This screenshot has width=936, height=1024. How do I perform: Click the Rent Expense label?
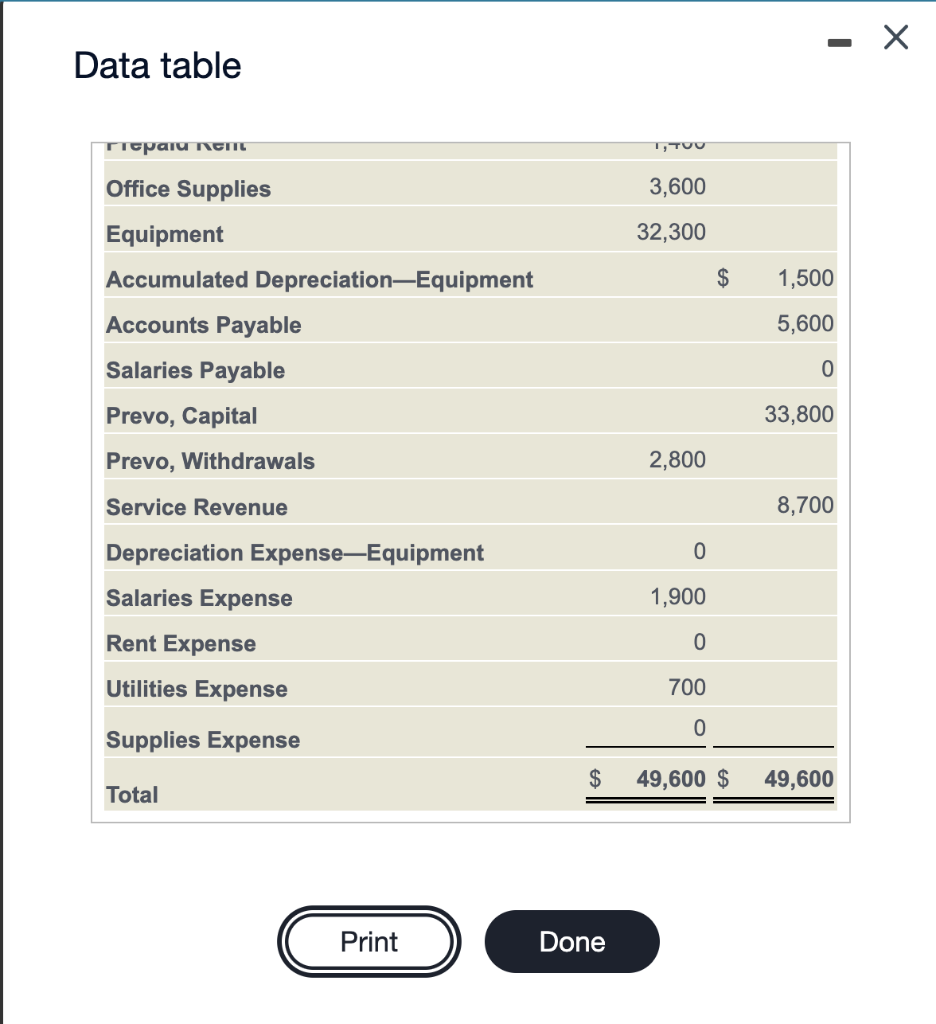(x=180, y=643)
